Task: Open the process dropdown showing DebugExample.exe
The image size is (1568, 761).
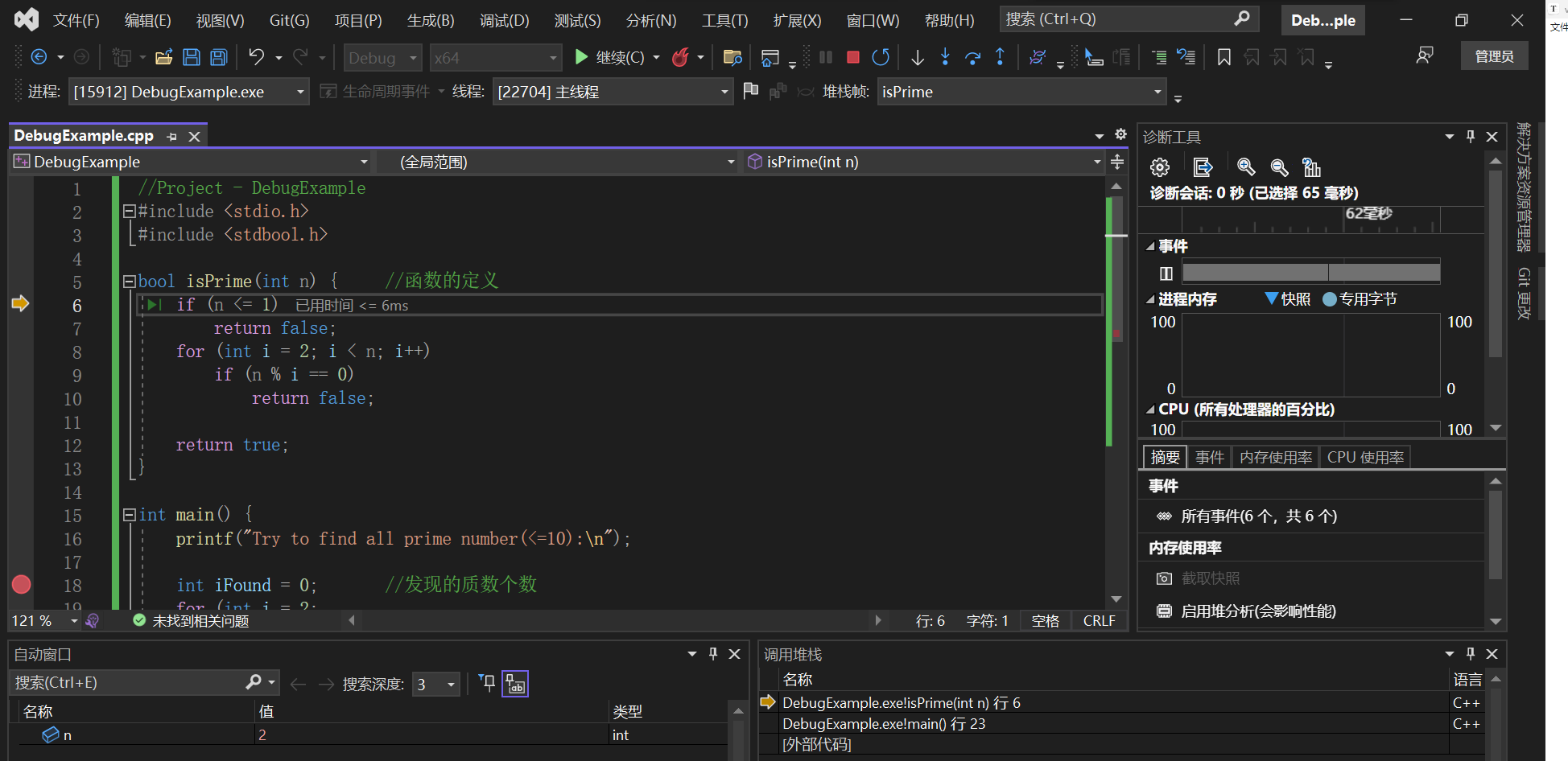Action: [188, 92]
